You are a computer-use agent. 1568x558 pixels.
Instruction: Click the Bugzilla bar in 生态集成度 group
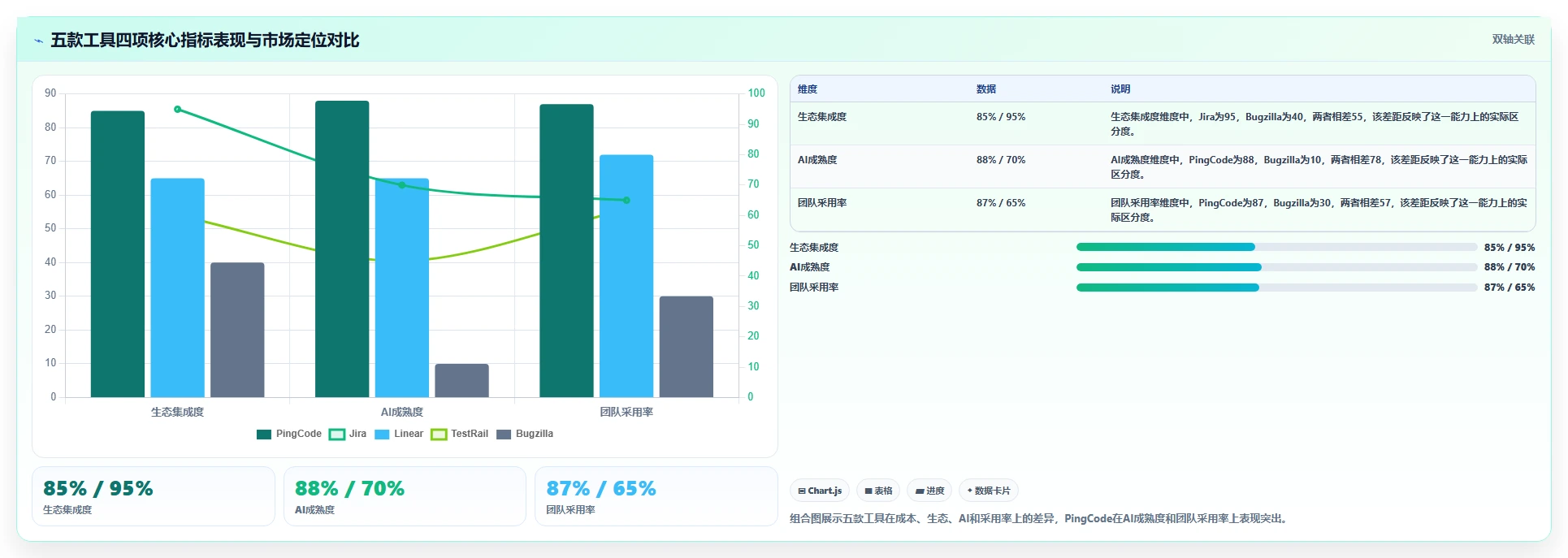237,330
